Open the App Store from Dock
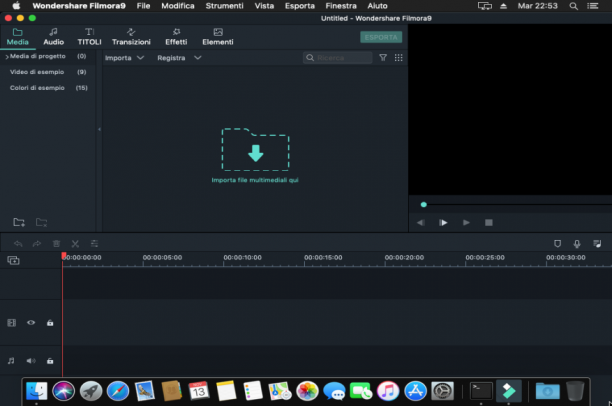 coord(415,391)
